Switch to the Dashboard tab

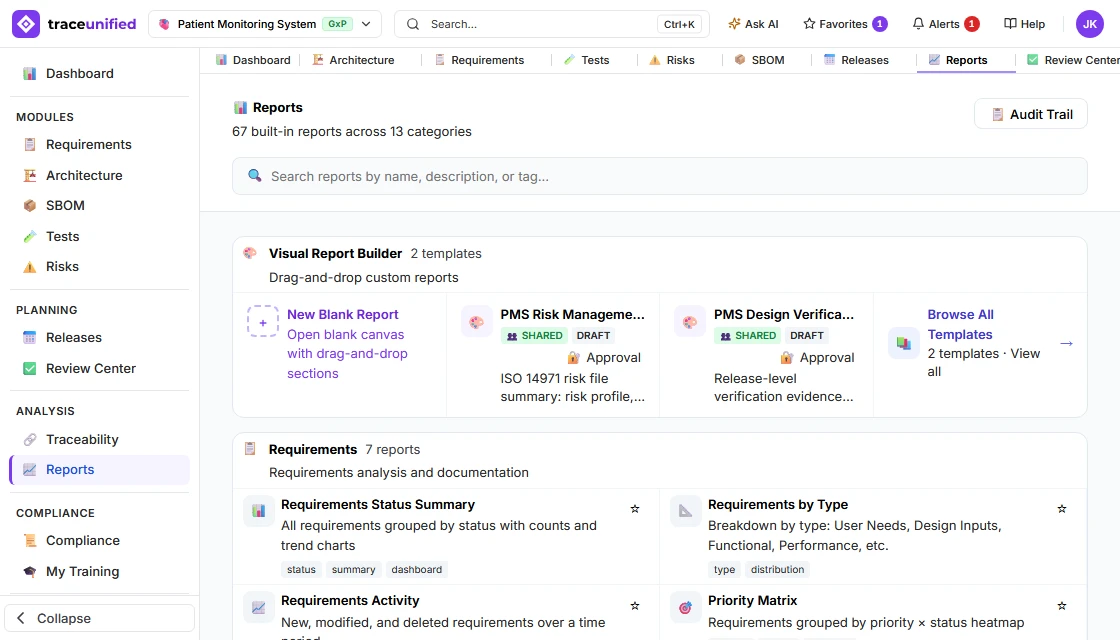point(253,60)
